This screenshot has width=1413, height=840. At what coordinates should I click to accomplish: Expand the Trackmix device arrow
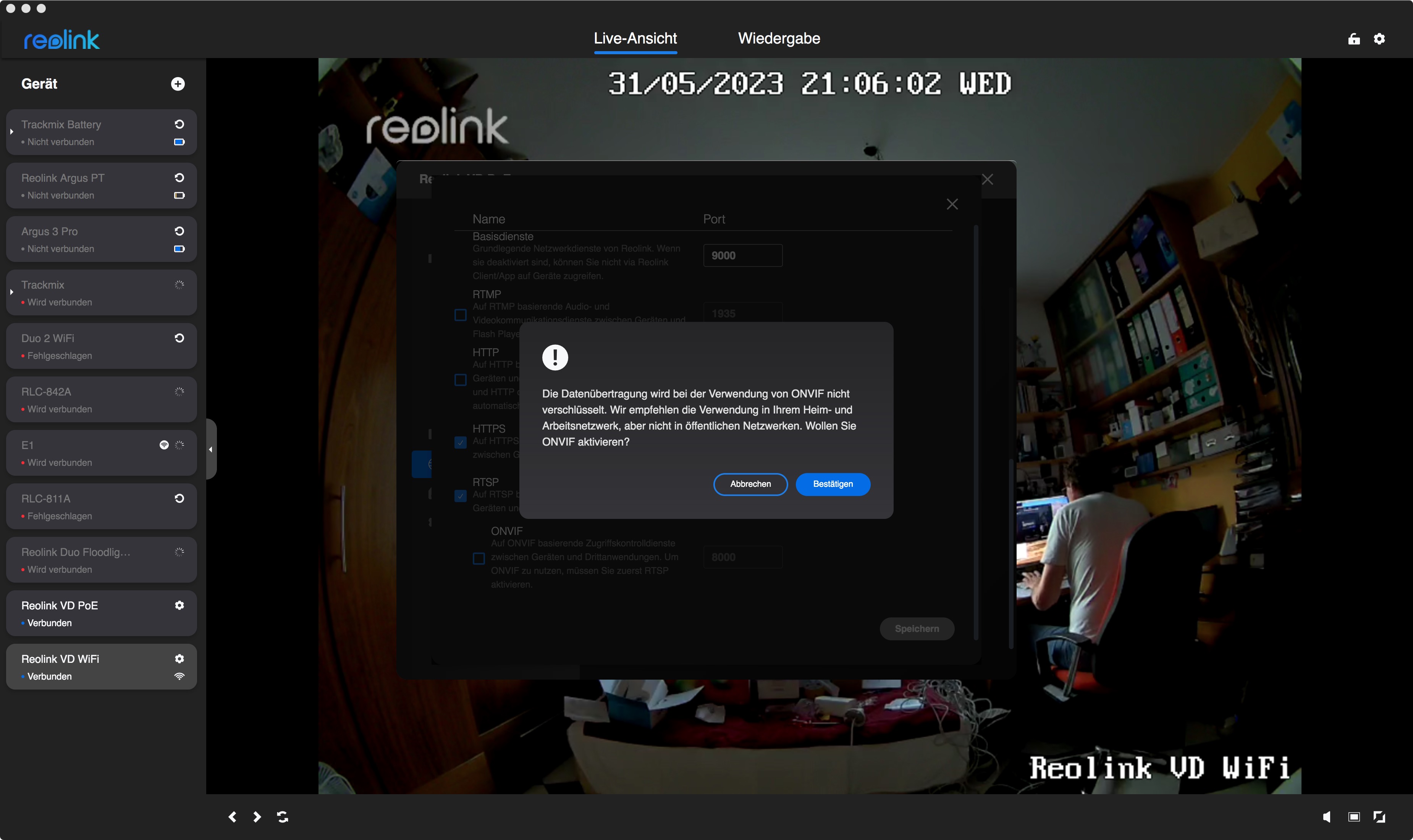pyautogui.click(x=12, y=292)
